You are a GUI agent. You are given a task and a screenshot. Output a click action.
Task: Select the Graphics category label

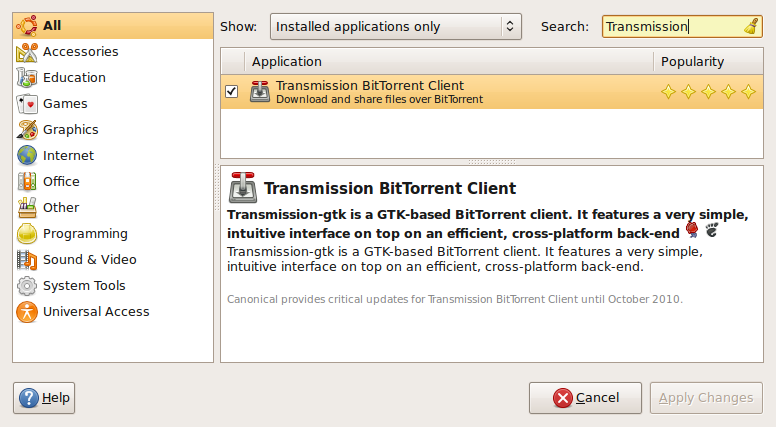(71, 130)
